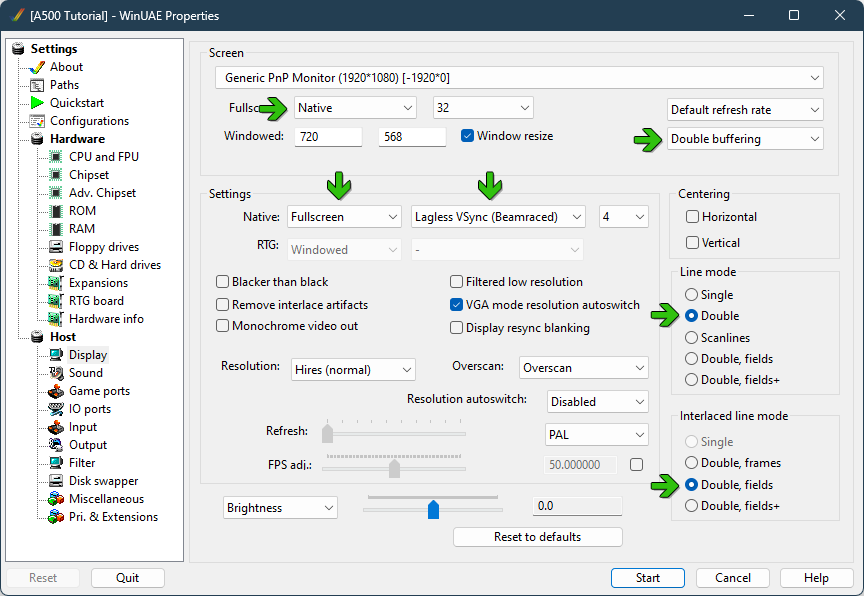
Task: Click the Pri. & Extensions icon
Action: (x=56, y=517)
